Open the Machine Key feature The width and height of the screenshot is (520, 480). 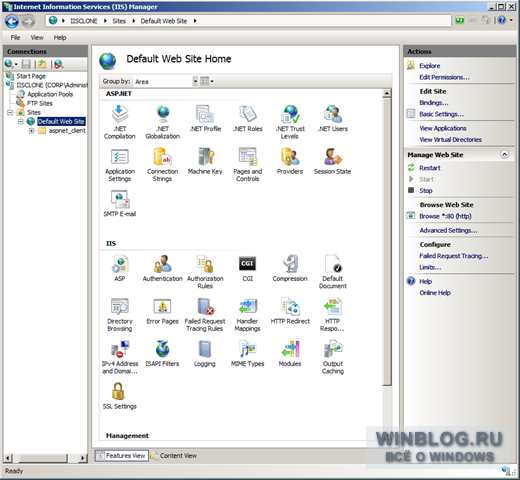[x=205, y=161]
